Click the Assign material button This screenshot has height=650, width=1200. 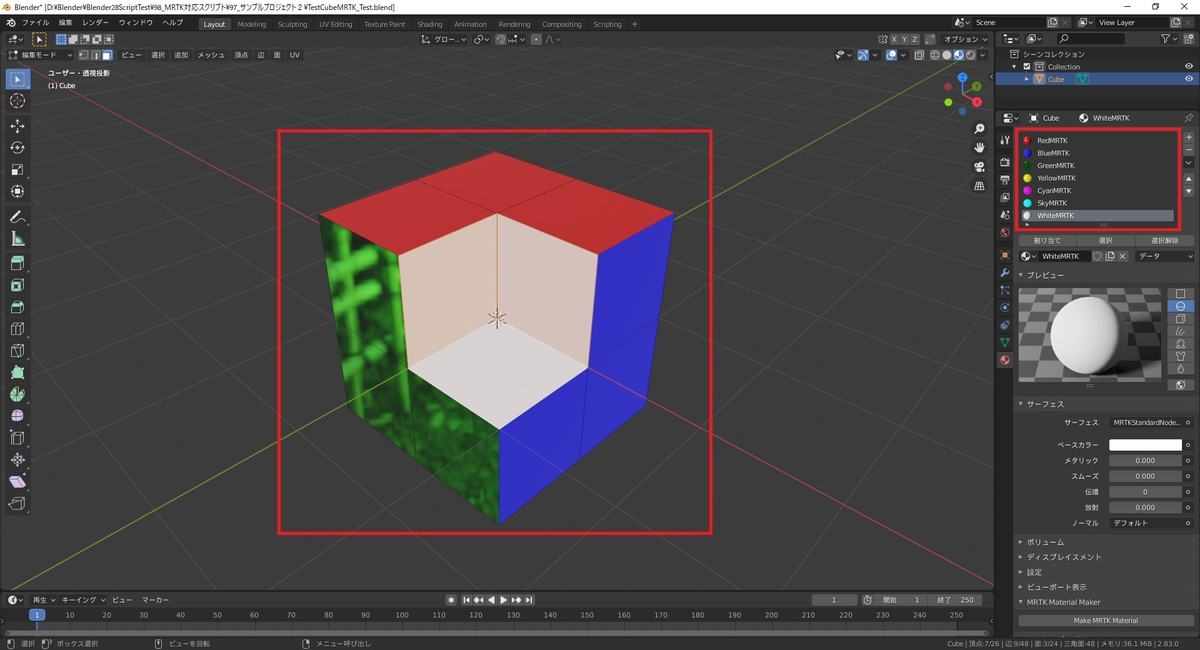1047,240
